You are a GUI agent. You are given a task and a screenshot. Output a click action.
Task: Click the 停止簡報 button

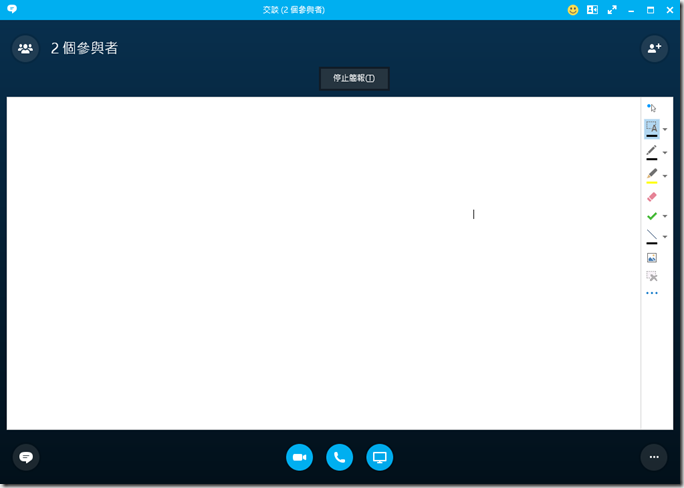tap(353, 78)
